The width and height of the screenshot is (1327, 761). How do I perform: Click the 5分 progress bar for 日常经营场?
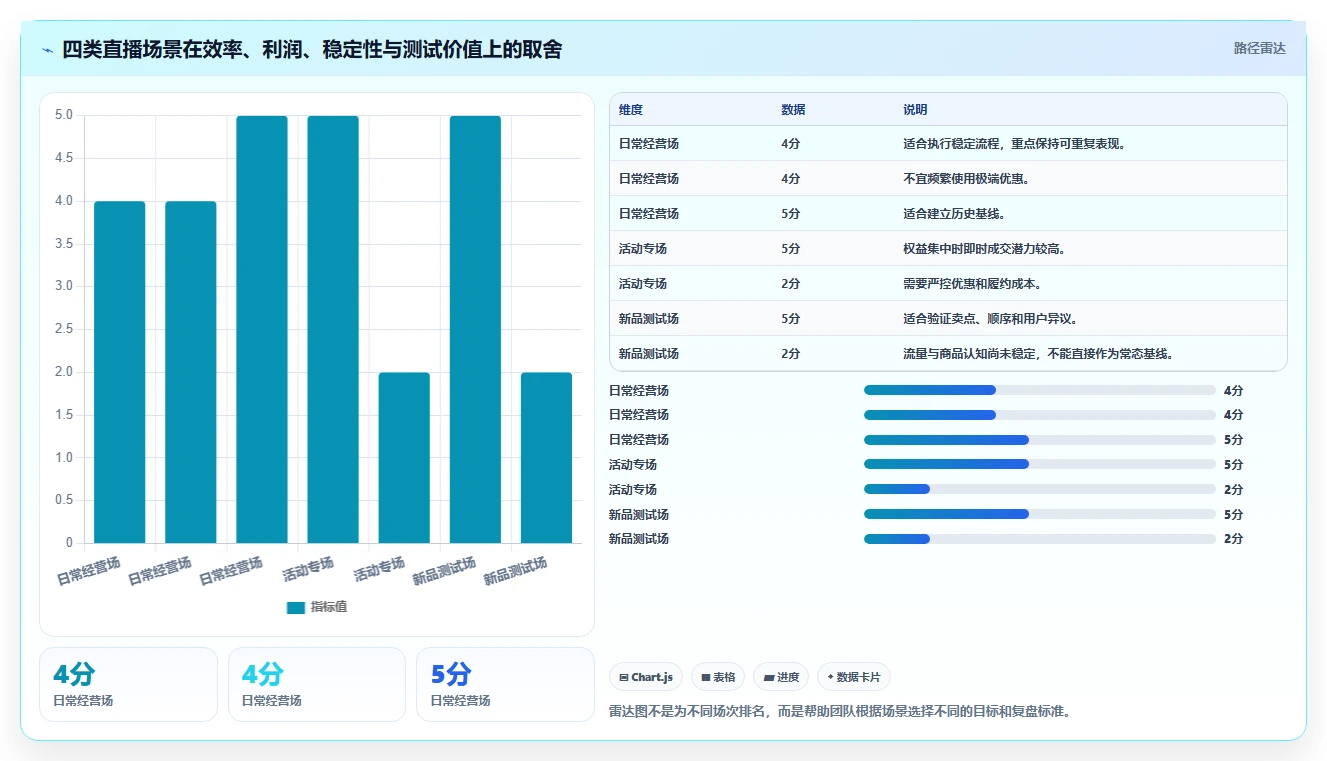(1040, 440)
